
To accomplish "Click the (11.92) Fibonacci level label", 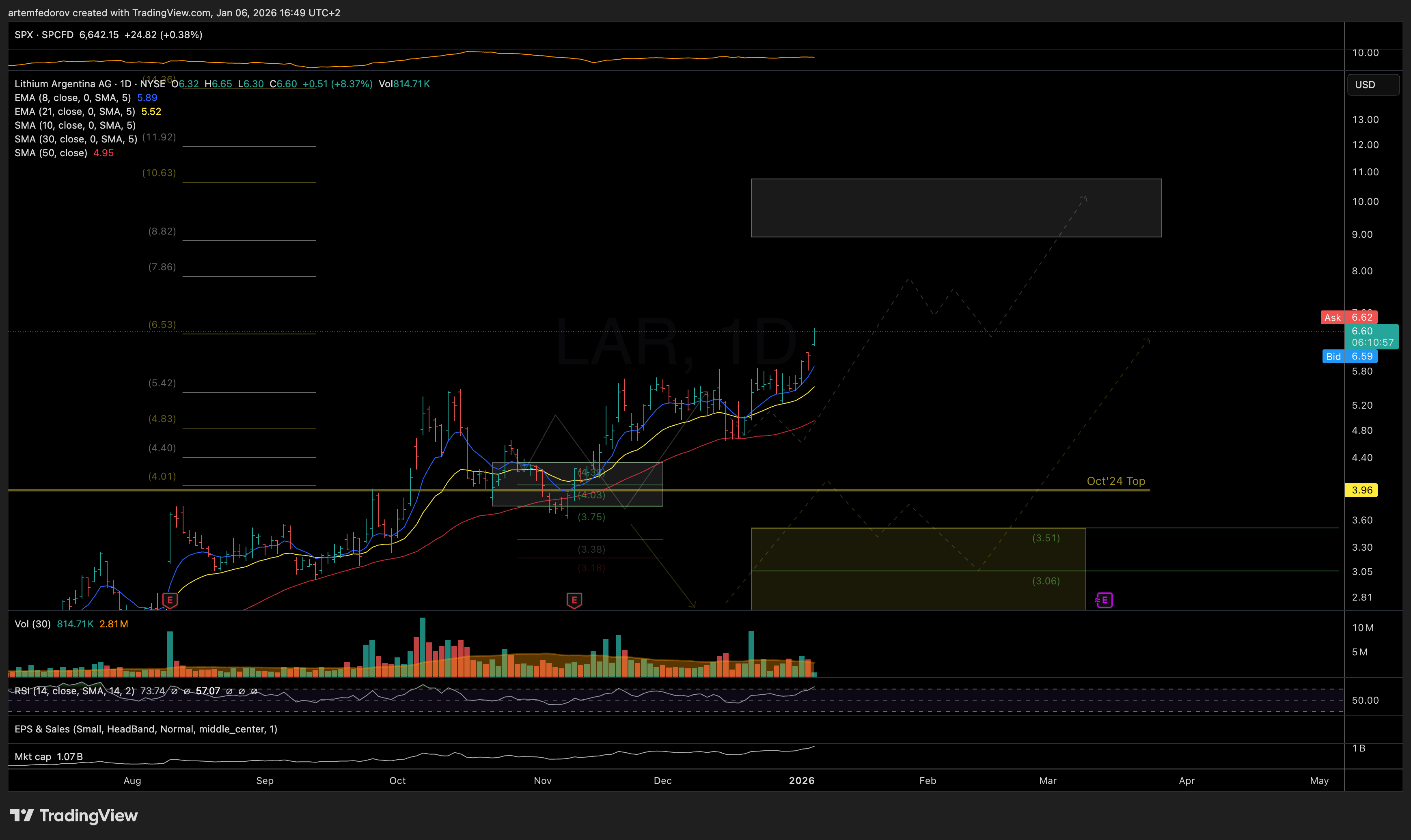I will point(159,137).
